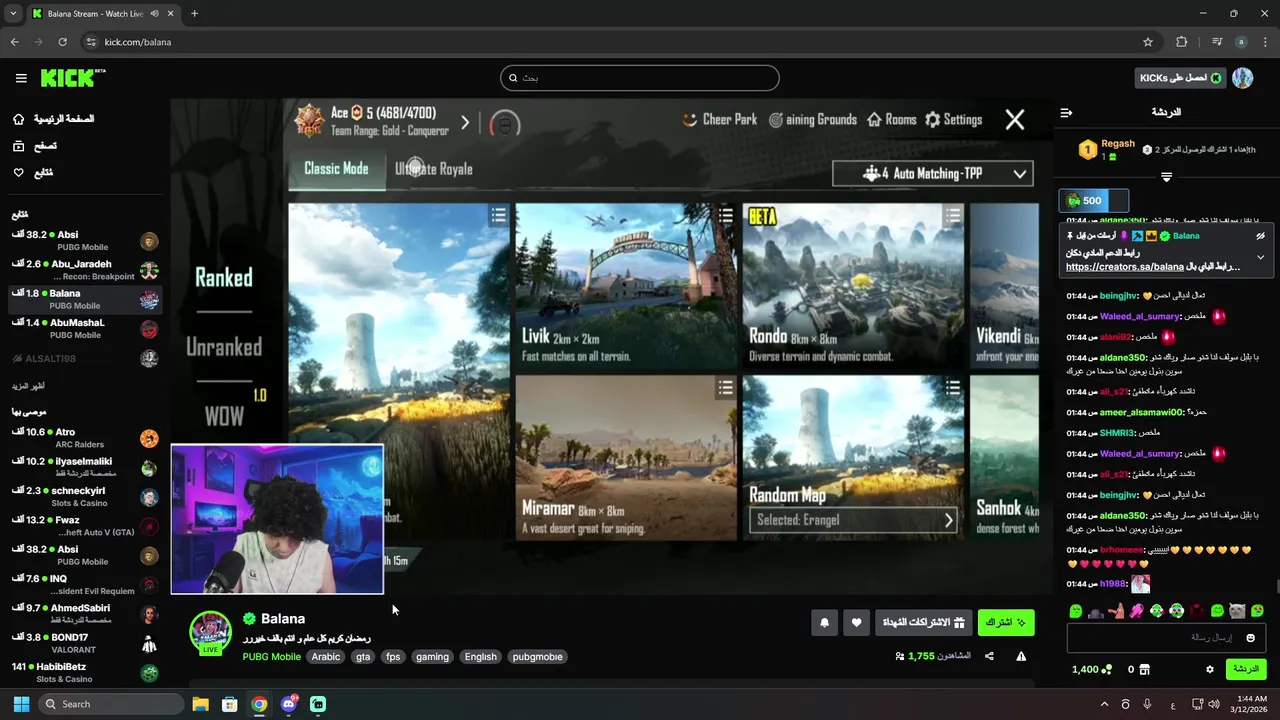Viewport: 1280px width, 720px height.
Task: Open the Home page sidebar icon
Action: [x=18, y=119]
